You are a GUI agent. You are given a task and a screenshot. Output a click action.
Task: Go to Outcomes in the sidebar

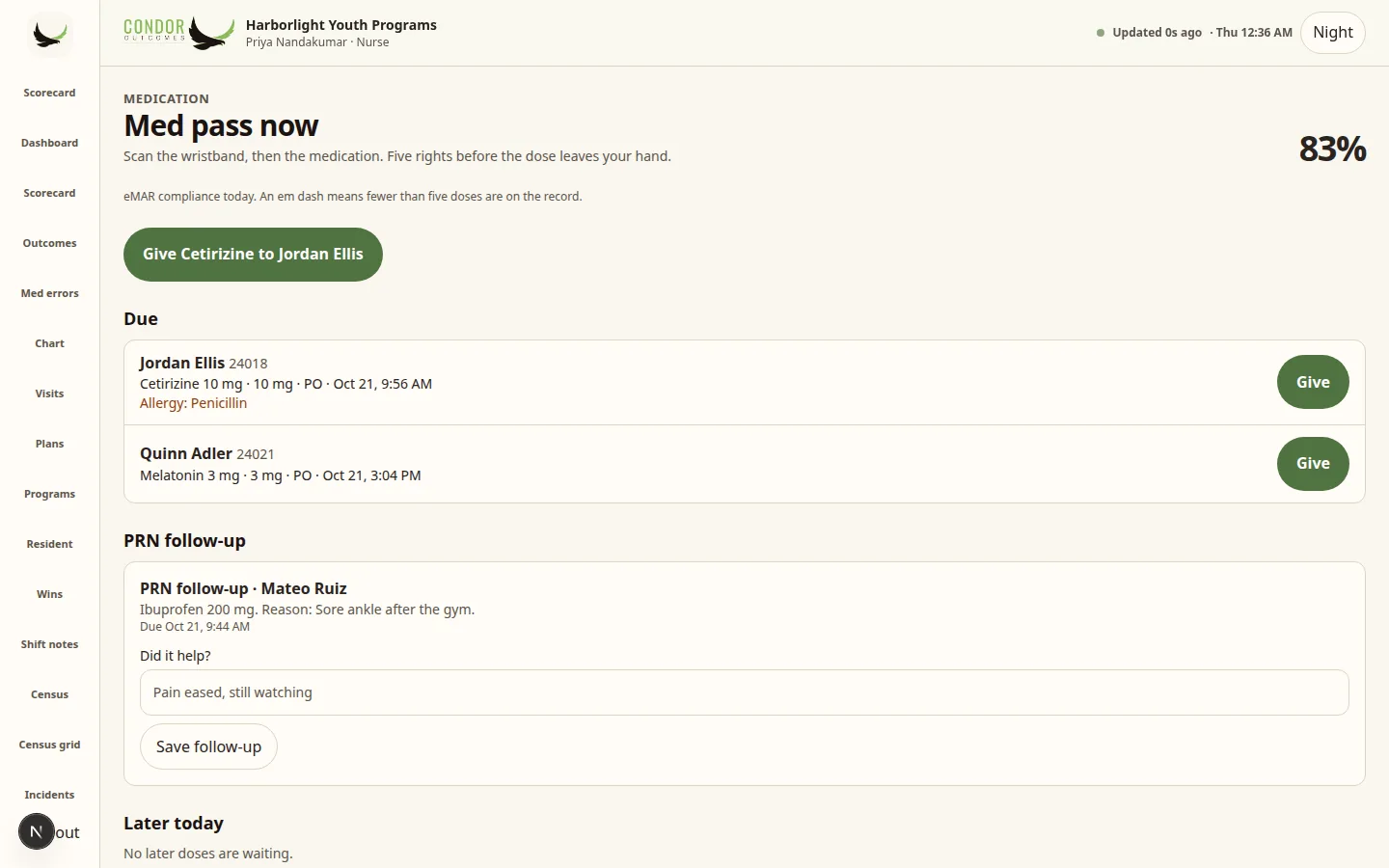coord(49,243)
